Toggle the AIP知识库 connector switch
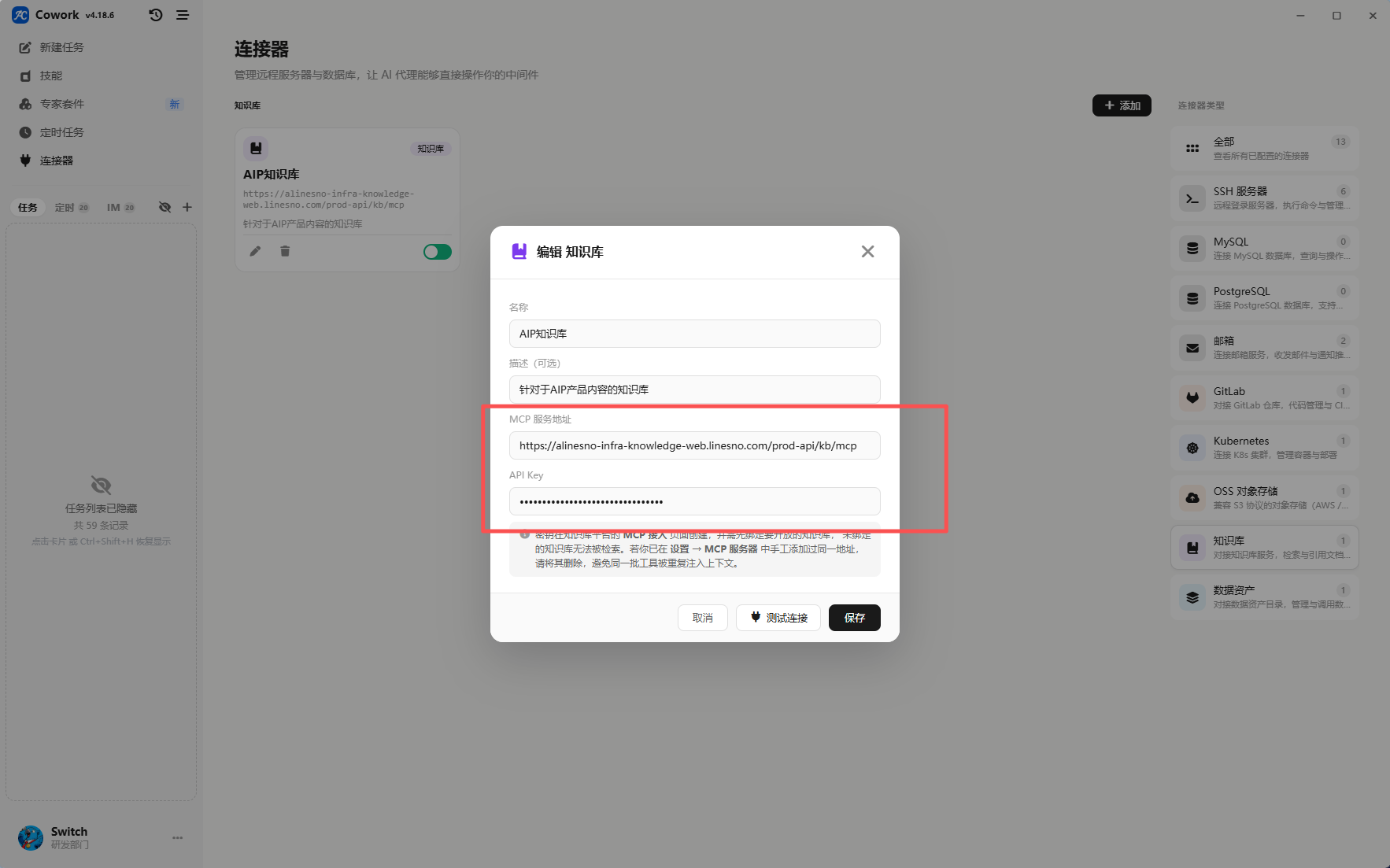The height and width of the screenshot is (868, 1390). coord(438,252)
